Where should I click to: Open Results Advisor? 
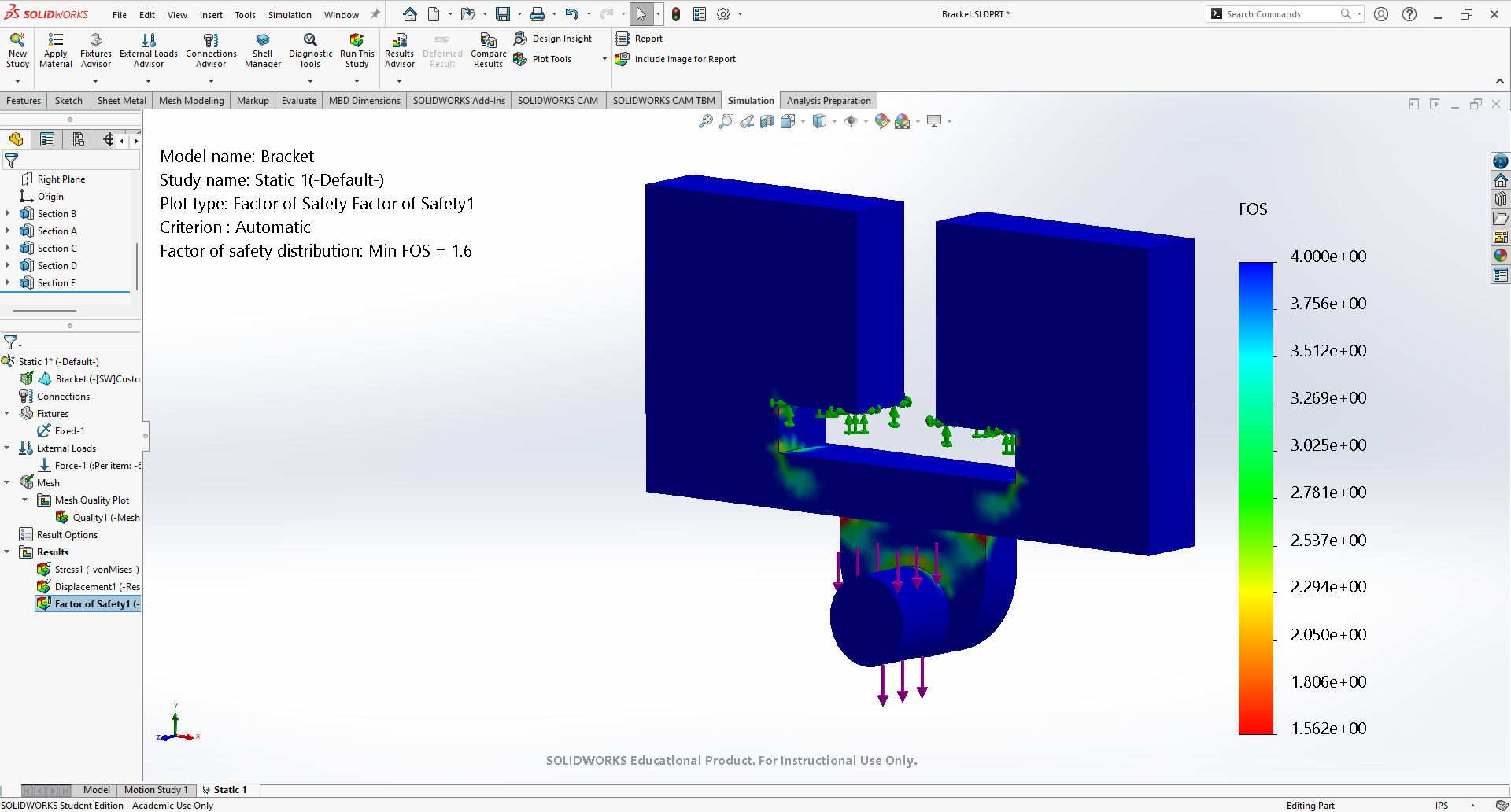pos(400,50)
